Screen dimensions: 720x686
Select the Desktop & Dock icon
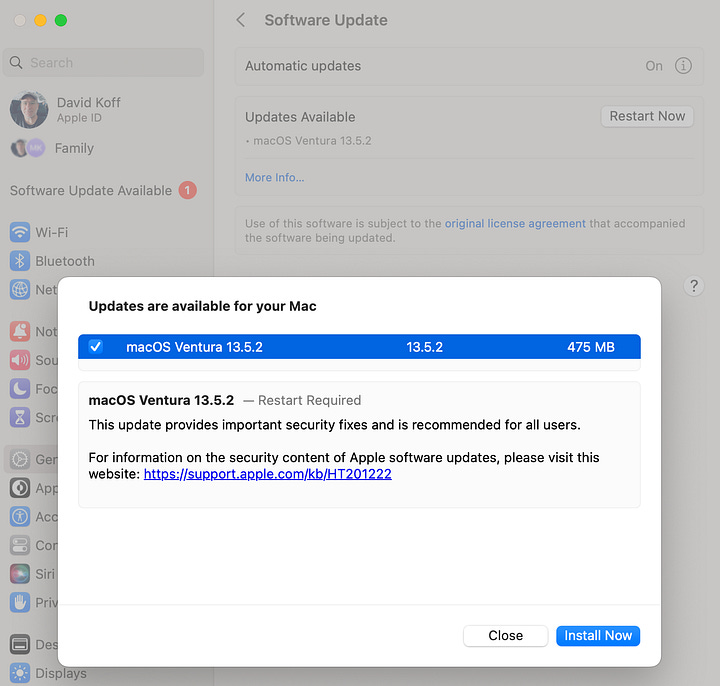(20, 644)
